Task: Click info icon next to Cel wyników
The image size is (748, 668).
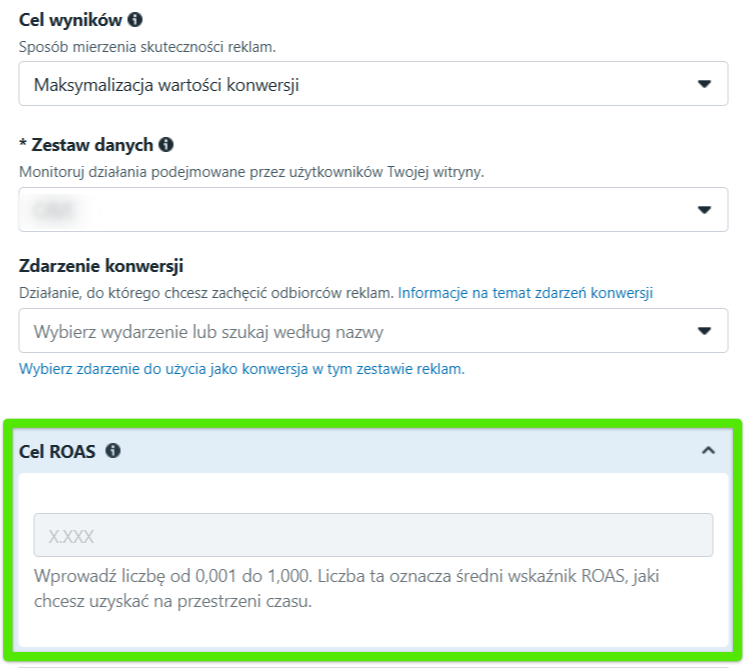Action: click(x=135, y=19)
